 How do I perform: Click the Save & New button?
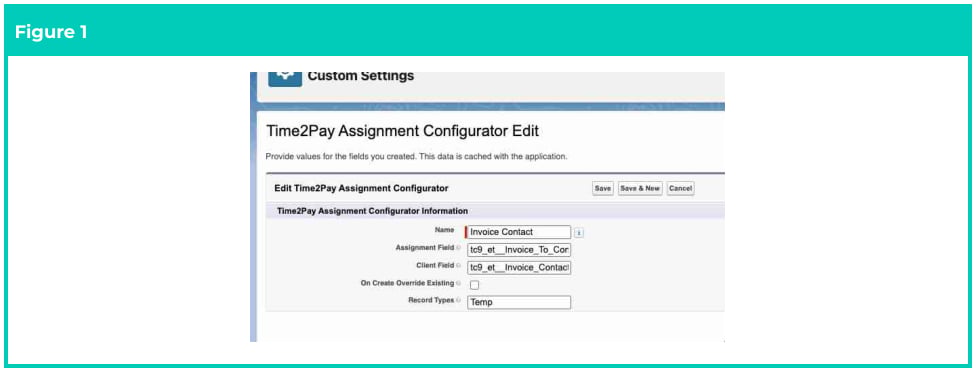[640, 188]
